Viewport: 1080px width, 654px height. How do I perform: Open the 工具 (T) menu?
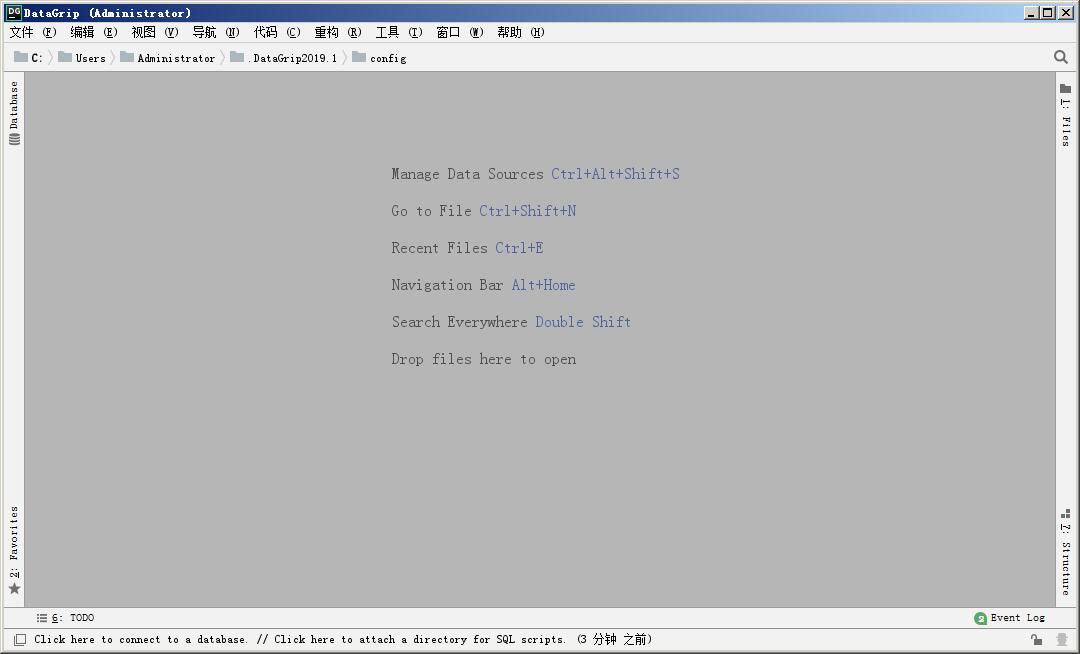399,32
